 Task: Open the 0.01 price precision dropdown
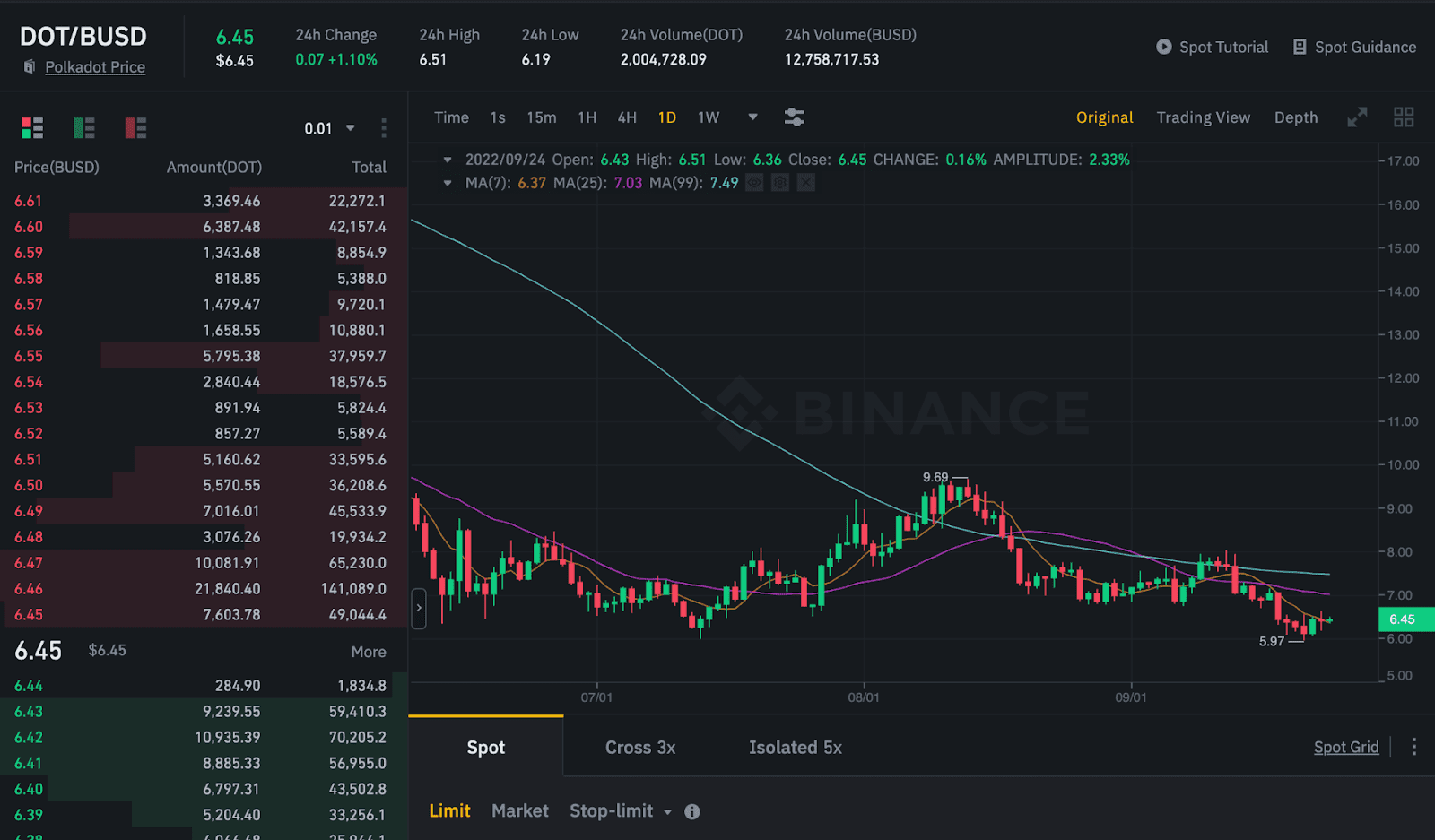(x=330, y=128)
